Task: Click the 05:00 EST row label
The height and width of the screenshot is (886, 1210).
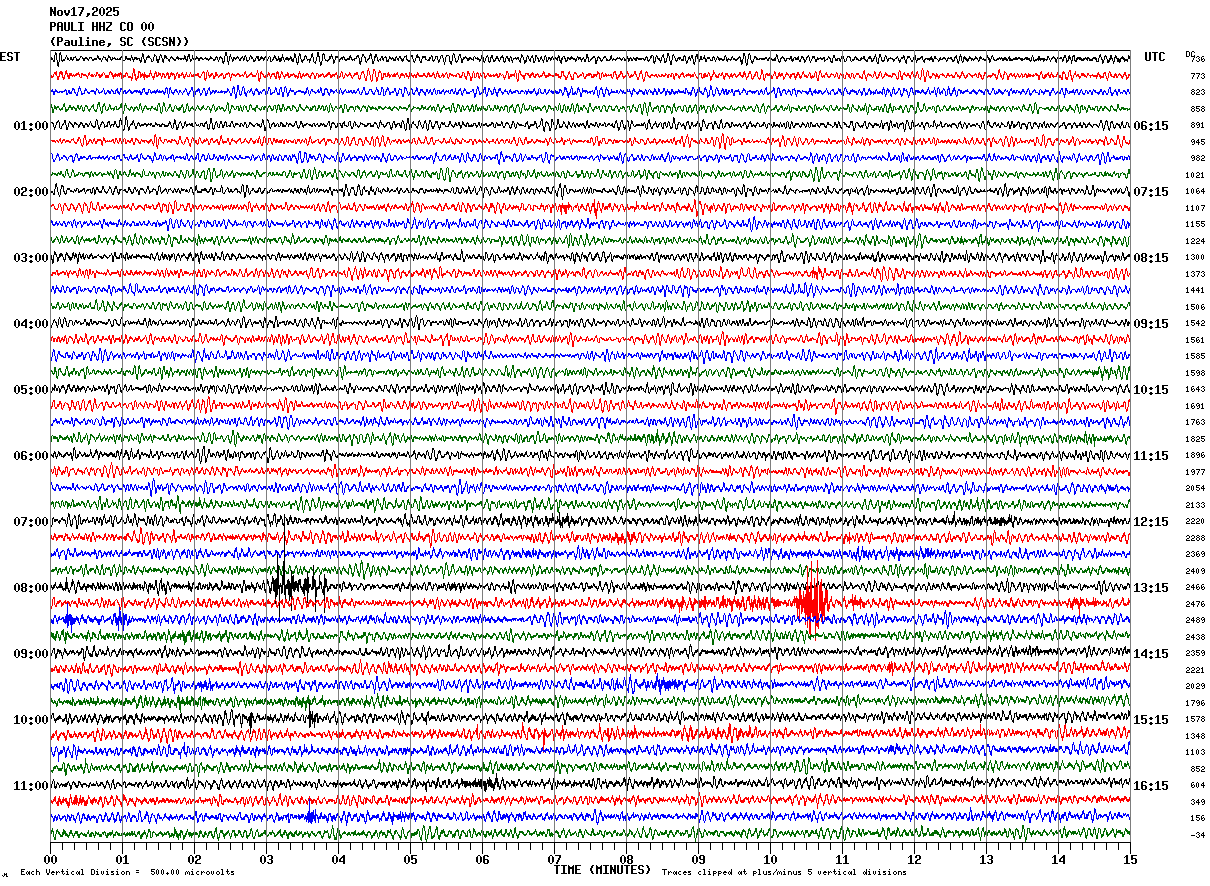Action: tap(30, 390)
